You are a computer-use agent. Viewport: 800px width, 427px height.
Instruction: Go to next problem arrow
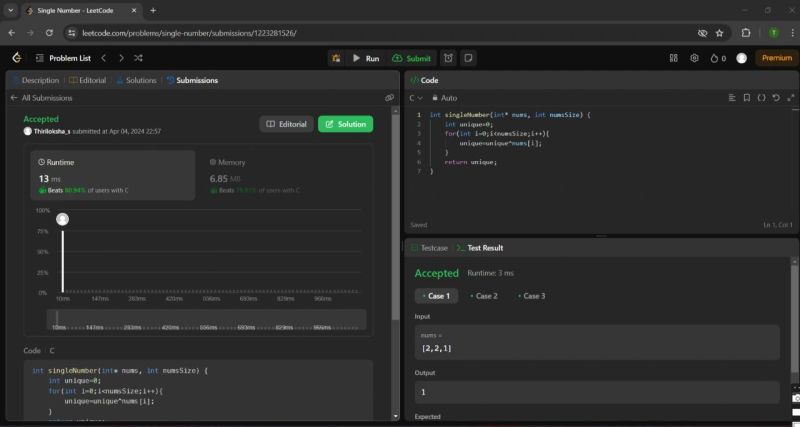pyautogui.click(x=121, y=58)
